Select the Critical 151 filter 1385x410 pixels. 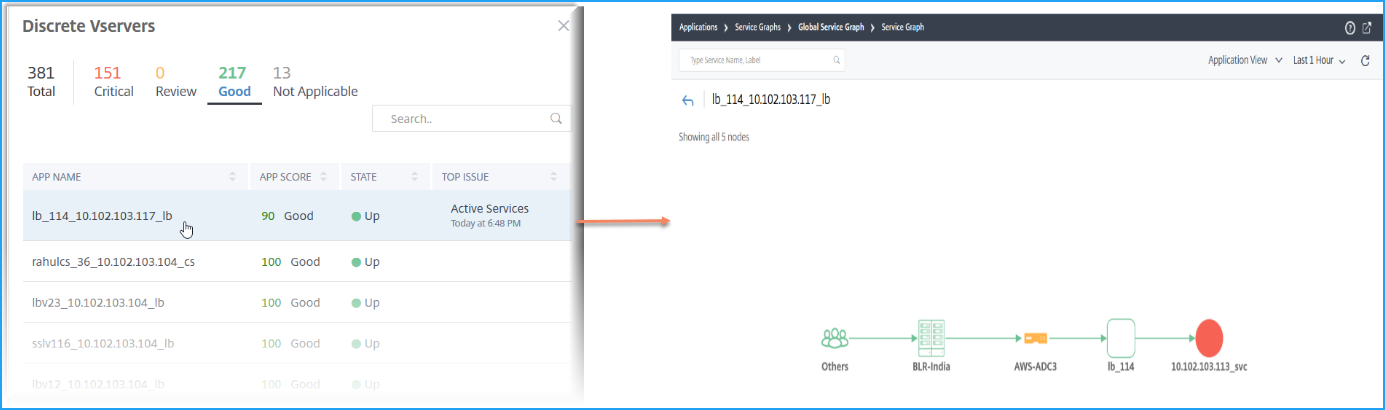114,81
